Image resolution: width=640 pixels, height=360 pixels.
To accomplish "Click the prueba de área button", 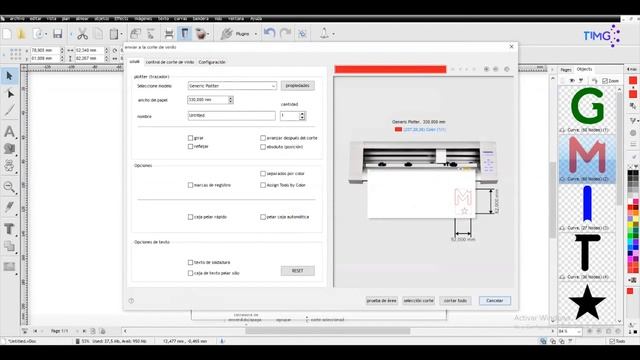I will (x=382, y=301).
